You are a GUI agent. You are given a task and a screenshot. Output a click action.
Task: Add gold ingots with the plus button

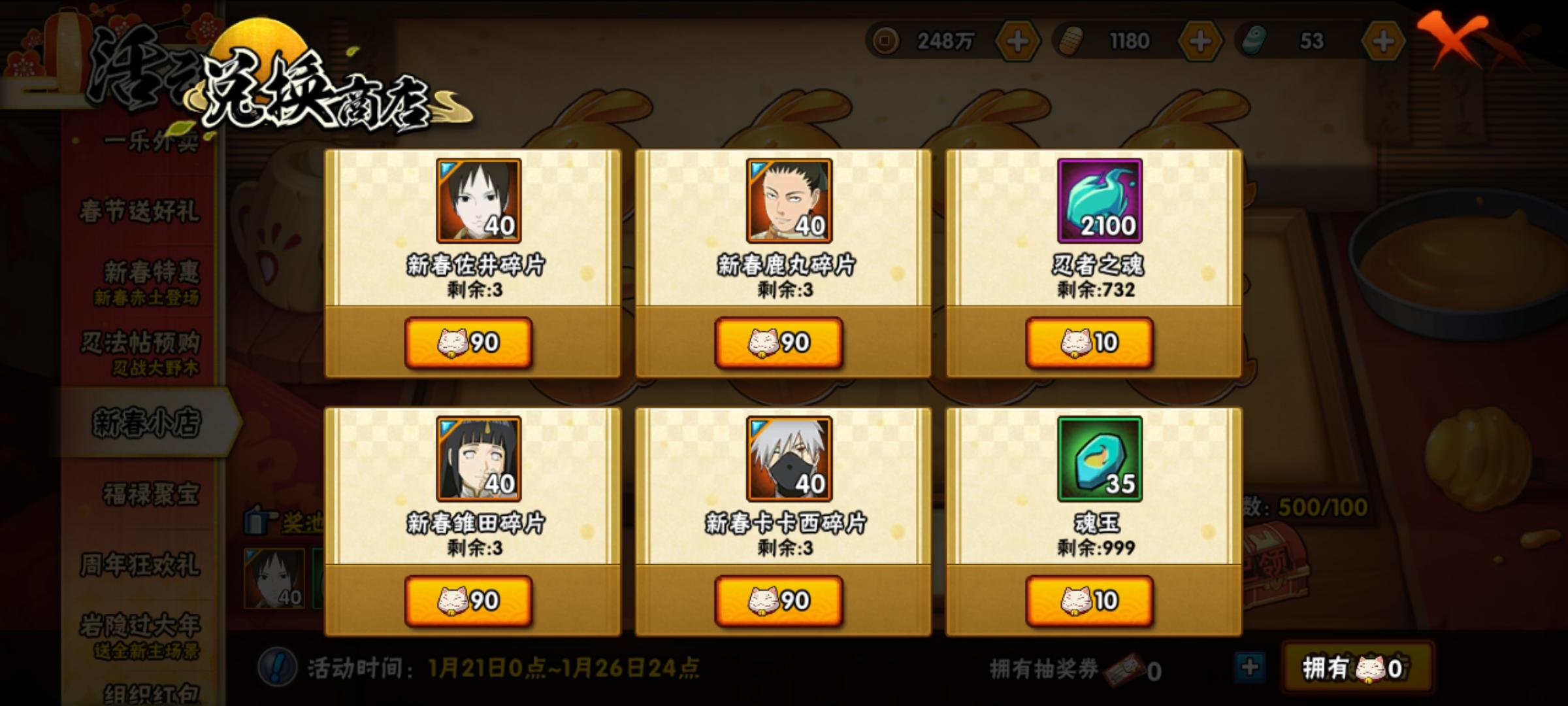1200,41
